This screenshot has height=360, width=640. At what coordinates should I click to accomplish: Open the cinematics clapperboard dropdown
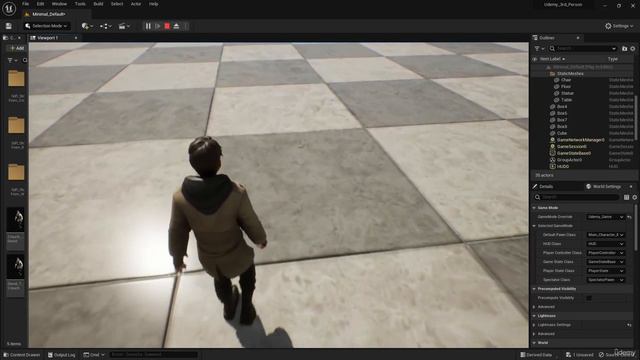pos(124,26)
